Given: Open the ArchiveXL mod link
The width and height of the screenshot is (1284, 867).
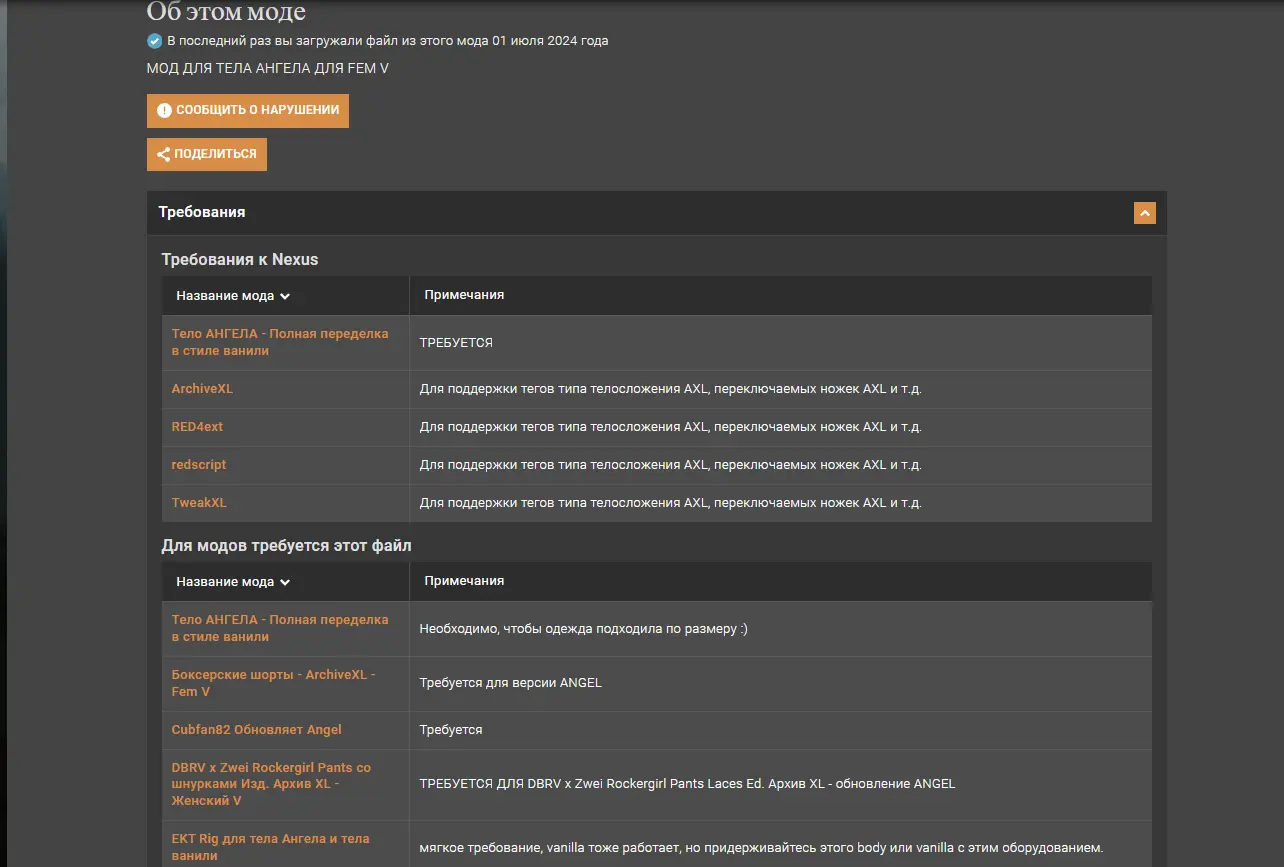Looking at the screenshot, I should (x=202, y=389).
